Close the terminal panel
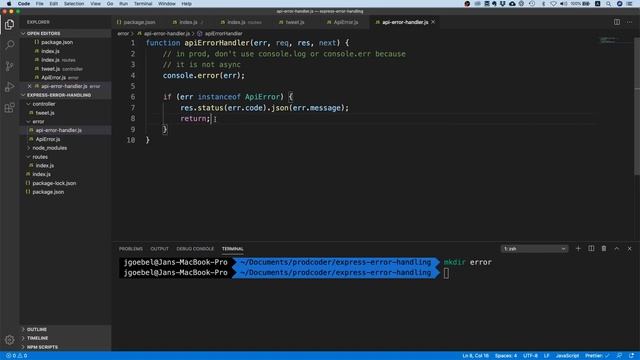This screenshot has width=640, height=360. 629,249
